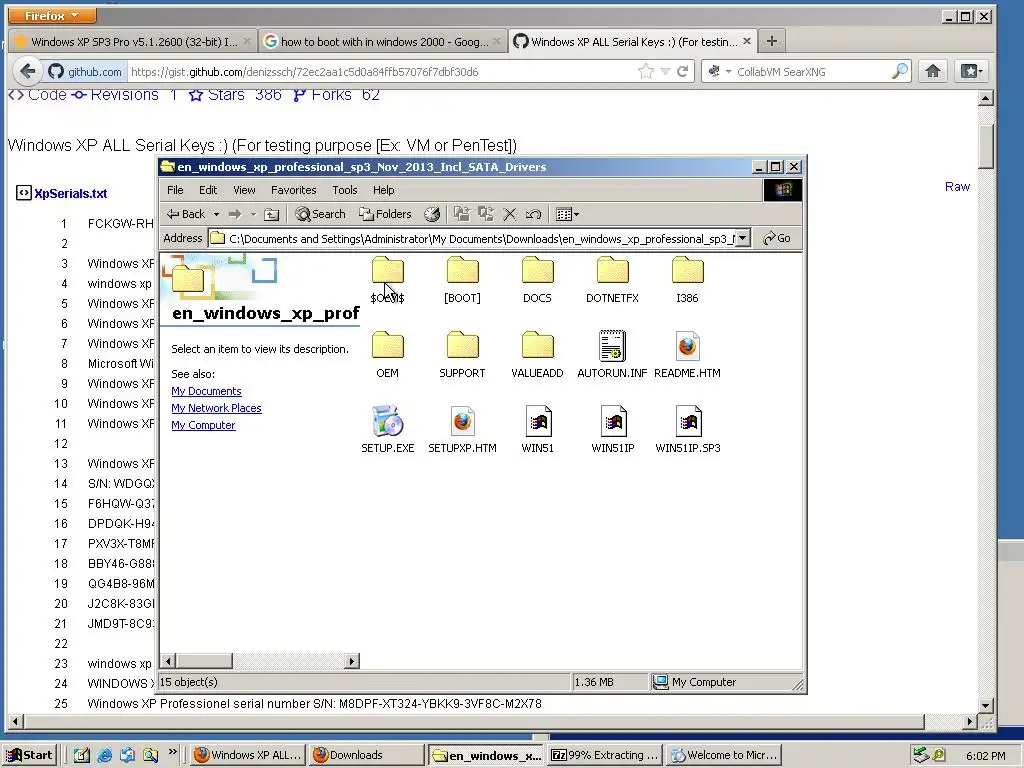Reload the Firefox page
The height and width of the screenshot is (768, 1024).
pos(682,72)
